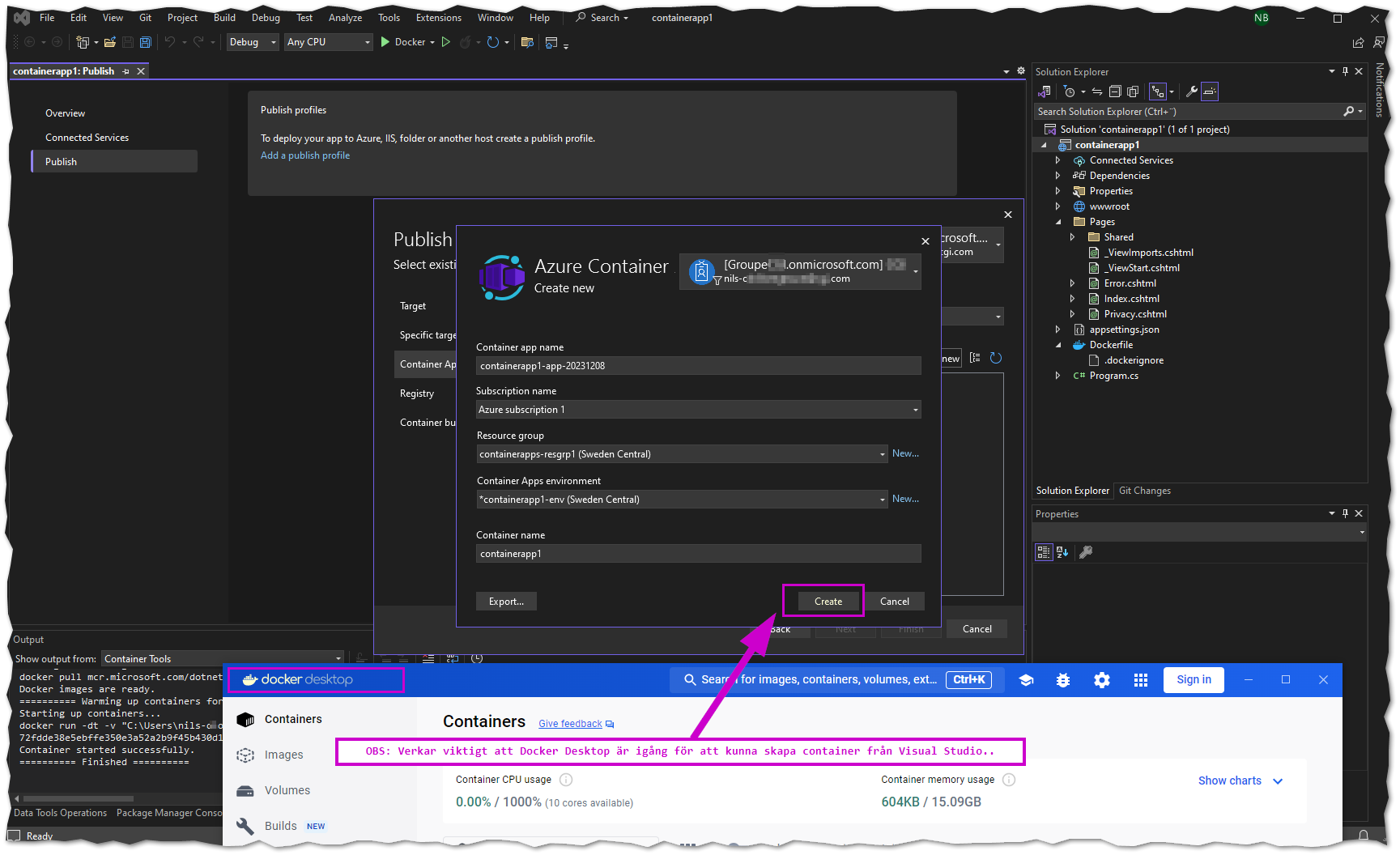Screen dimensions: 1400x855
Task: Expand Connected Services node in Solution Explorer
Action: click(x=1057, y=160)
